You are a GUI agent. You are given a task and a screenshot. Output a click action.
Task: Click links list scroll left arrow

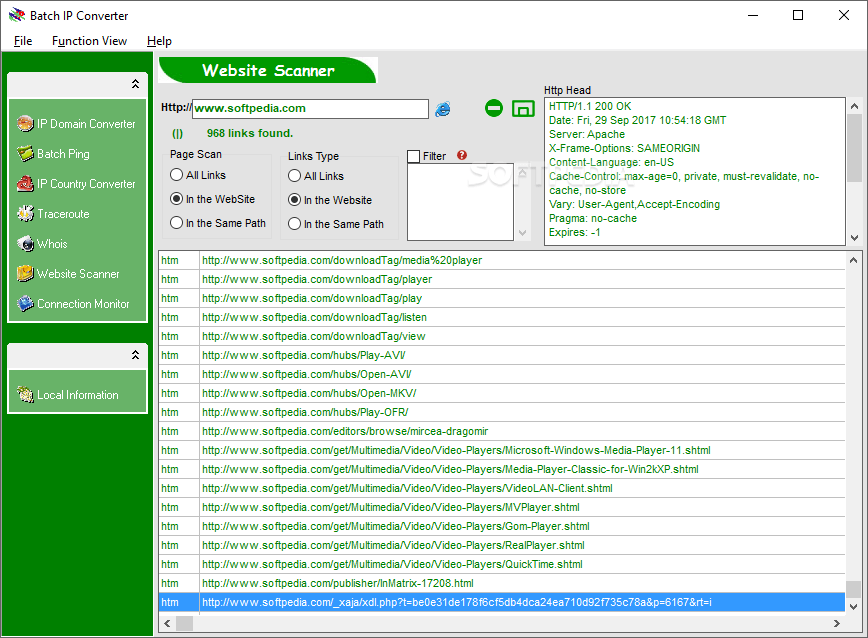[167, 624]
